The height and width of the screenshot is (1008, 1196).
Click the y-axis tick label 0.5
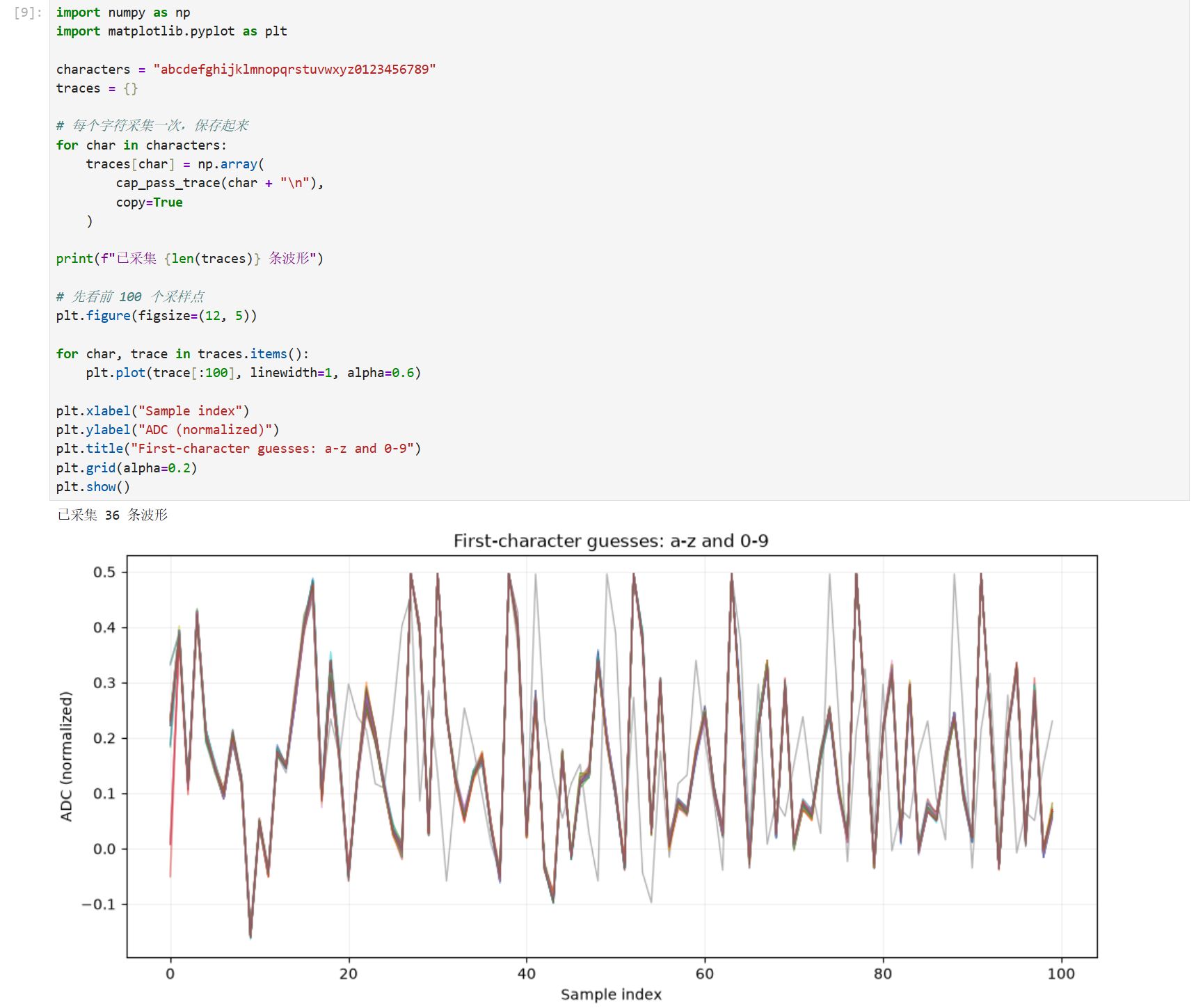104,573
